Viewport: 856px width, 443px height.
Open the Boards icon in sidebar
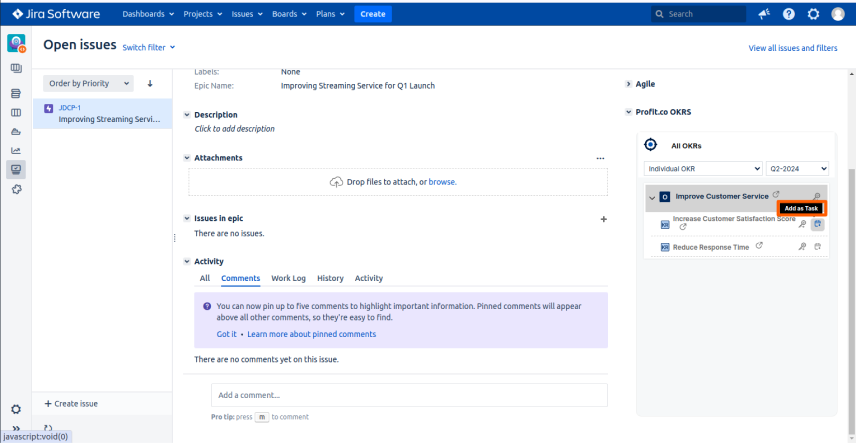16,68
